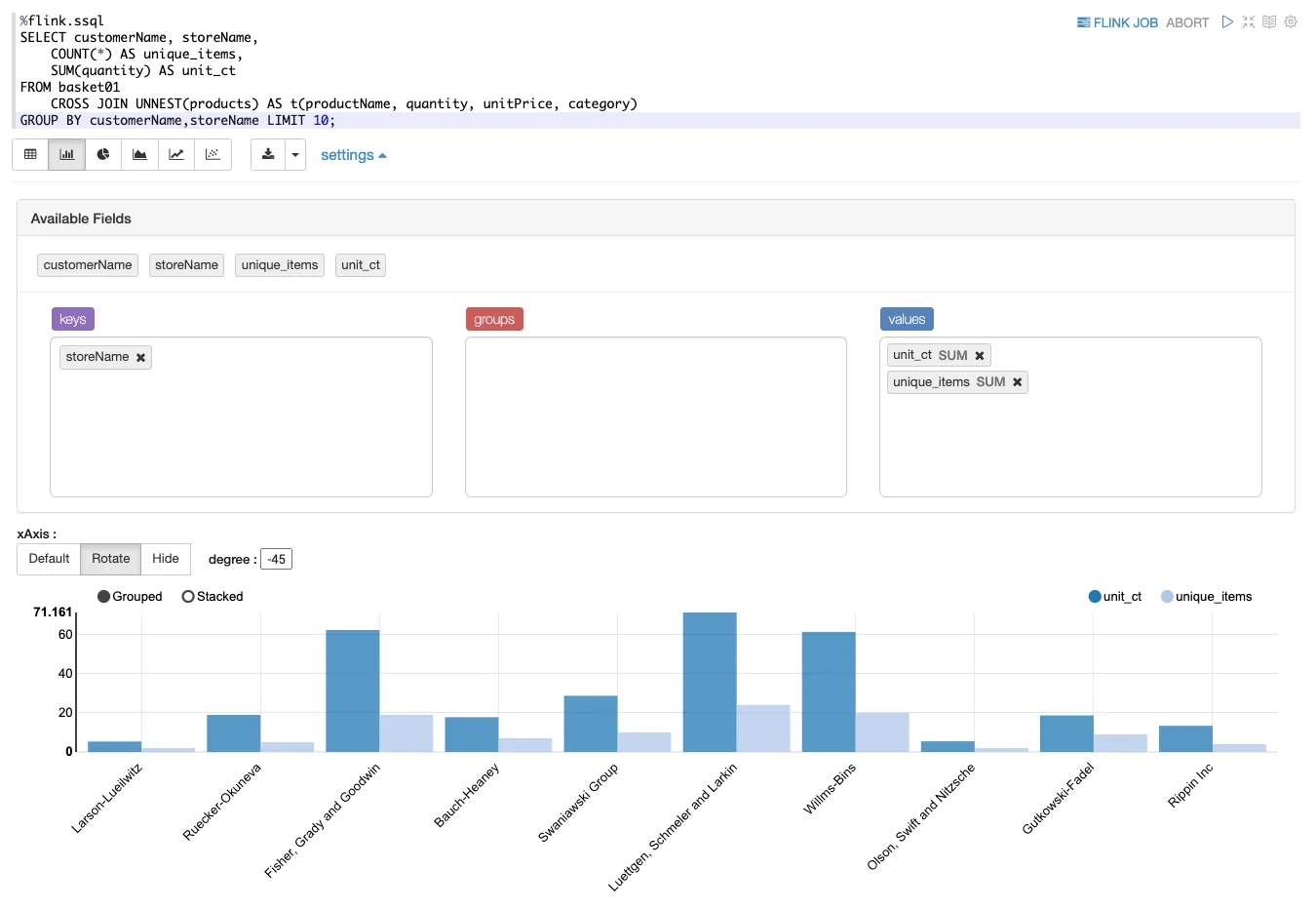Click the Available Fields heading
The image size is (1316, 909).
81,218
